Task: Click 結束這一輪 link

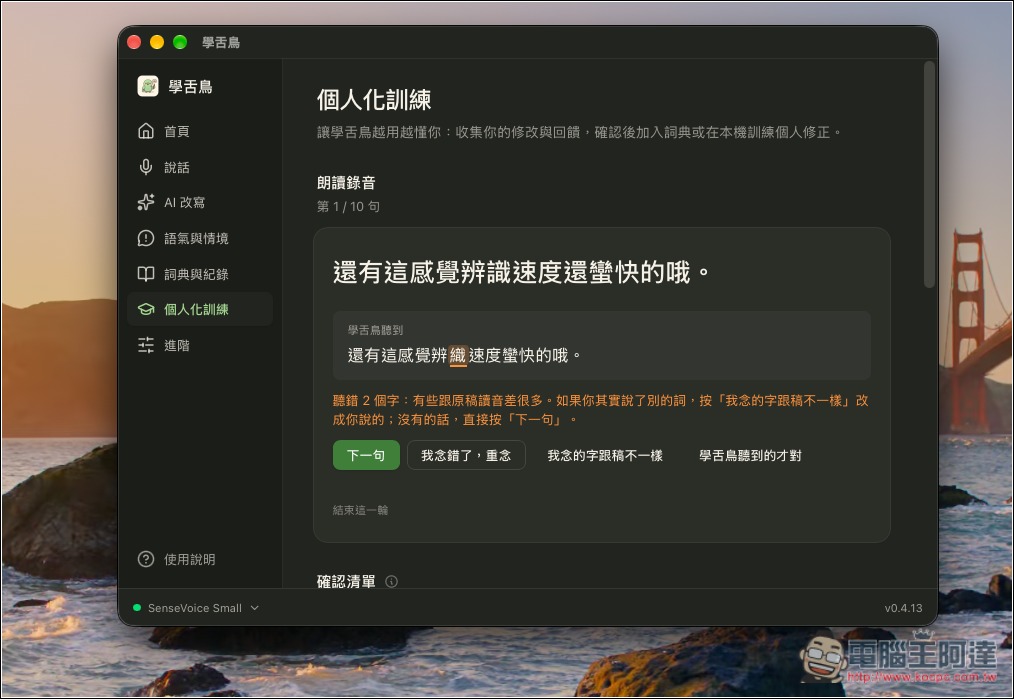Action: point(360,510)
